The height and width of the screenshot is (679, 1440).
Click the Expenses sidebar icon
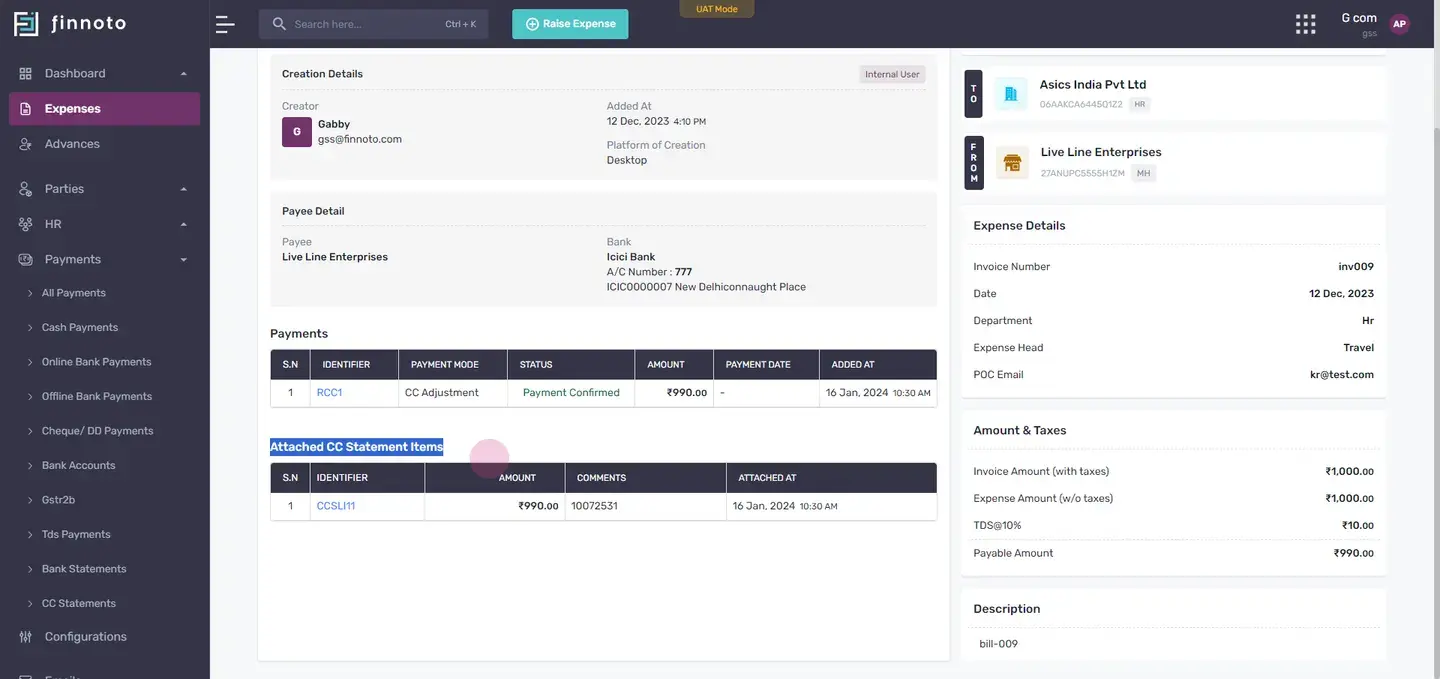(x=26, y=109)
